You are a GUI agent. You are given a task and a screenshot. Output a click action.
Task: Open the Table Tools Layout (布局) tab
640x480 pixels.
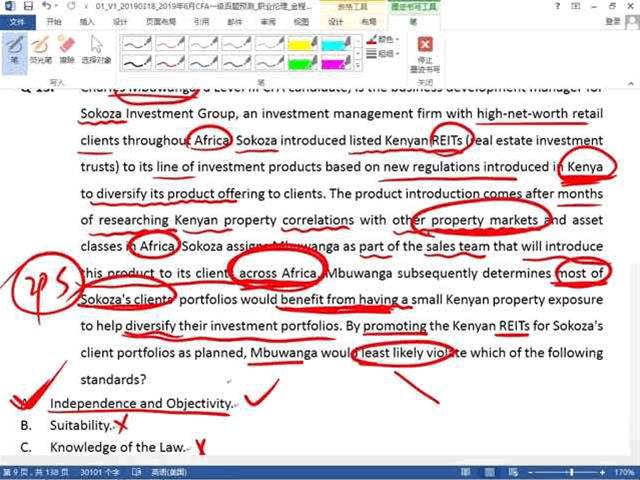[369, 22]
